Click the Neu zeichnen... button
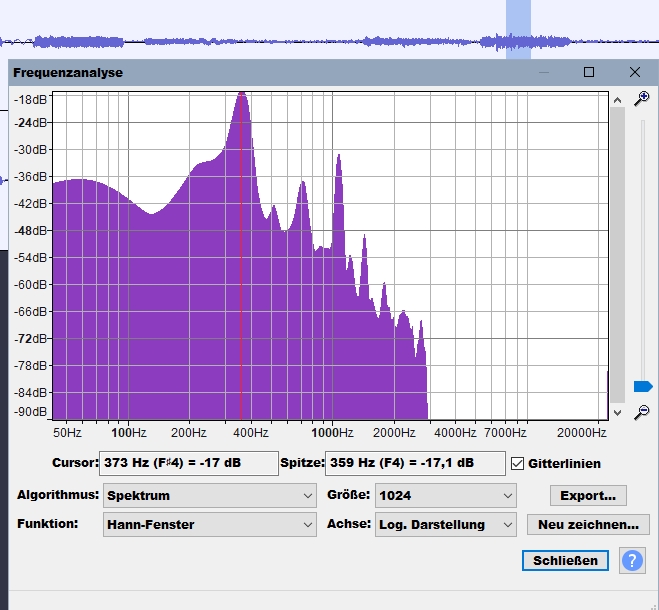The image size is (659, 610). tap(588, 524)
